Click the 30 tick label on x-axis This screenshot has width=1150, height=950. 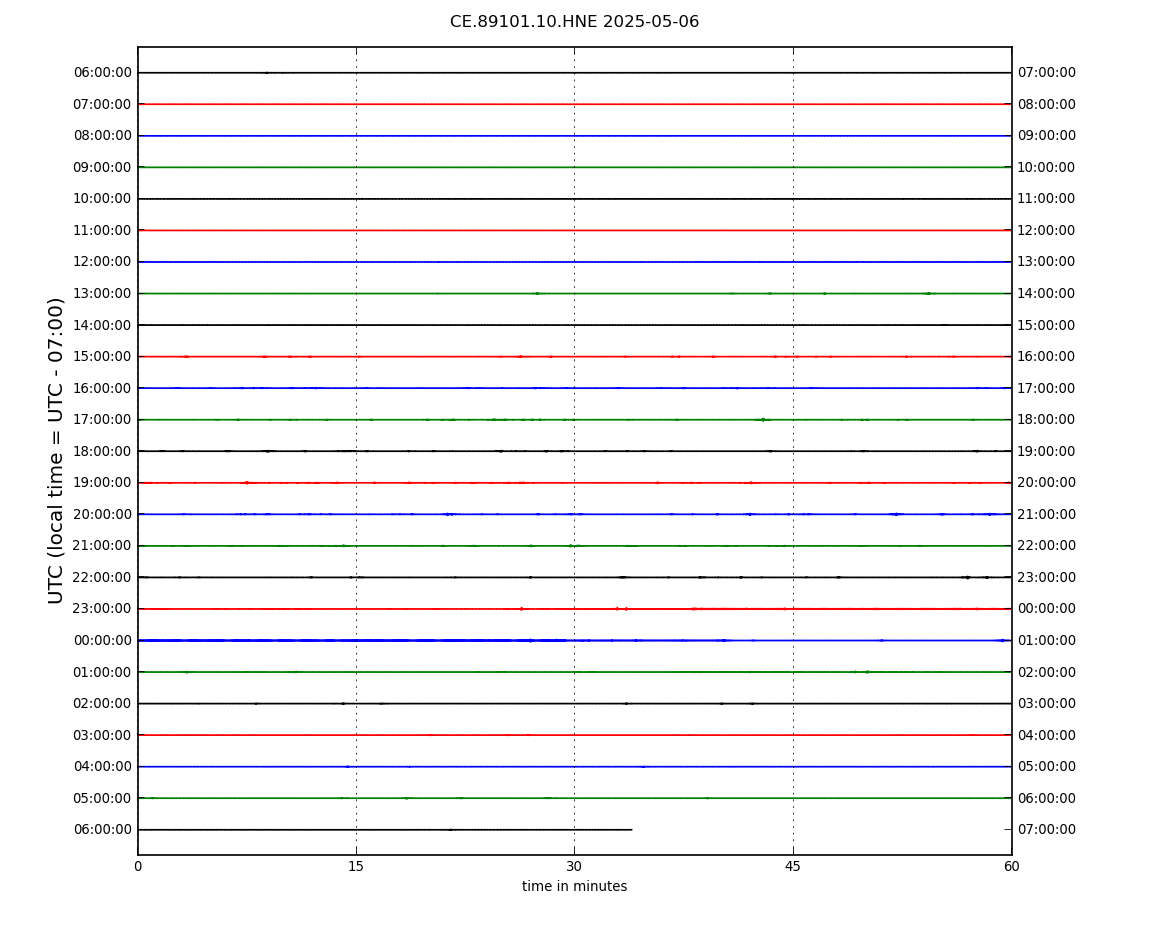574,866
